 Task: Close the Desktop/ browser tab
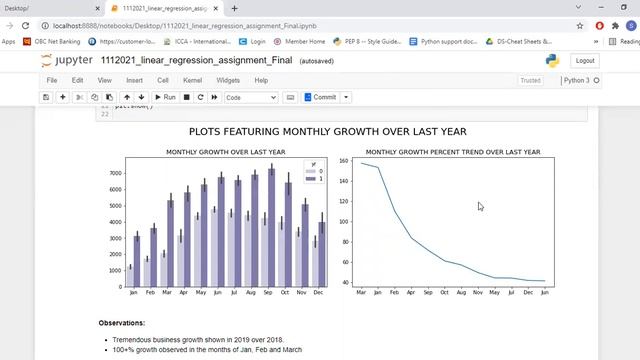tap(98, 8)
